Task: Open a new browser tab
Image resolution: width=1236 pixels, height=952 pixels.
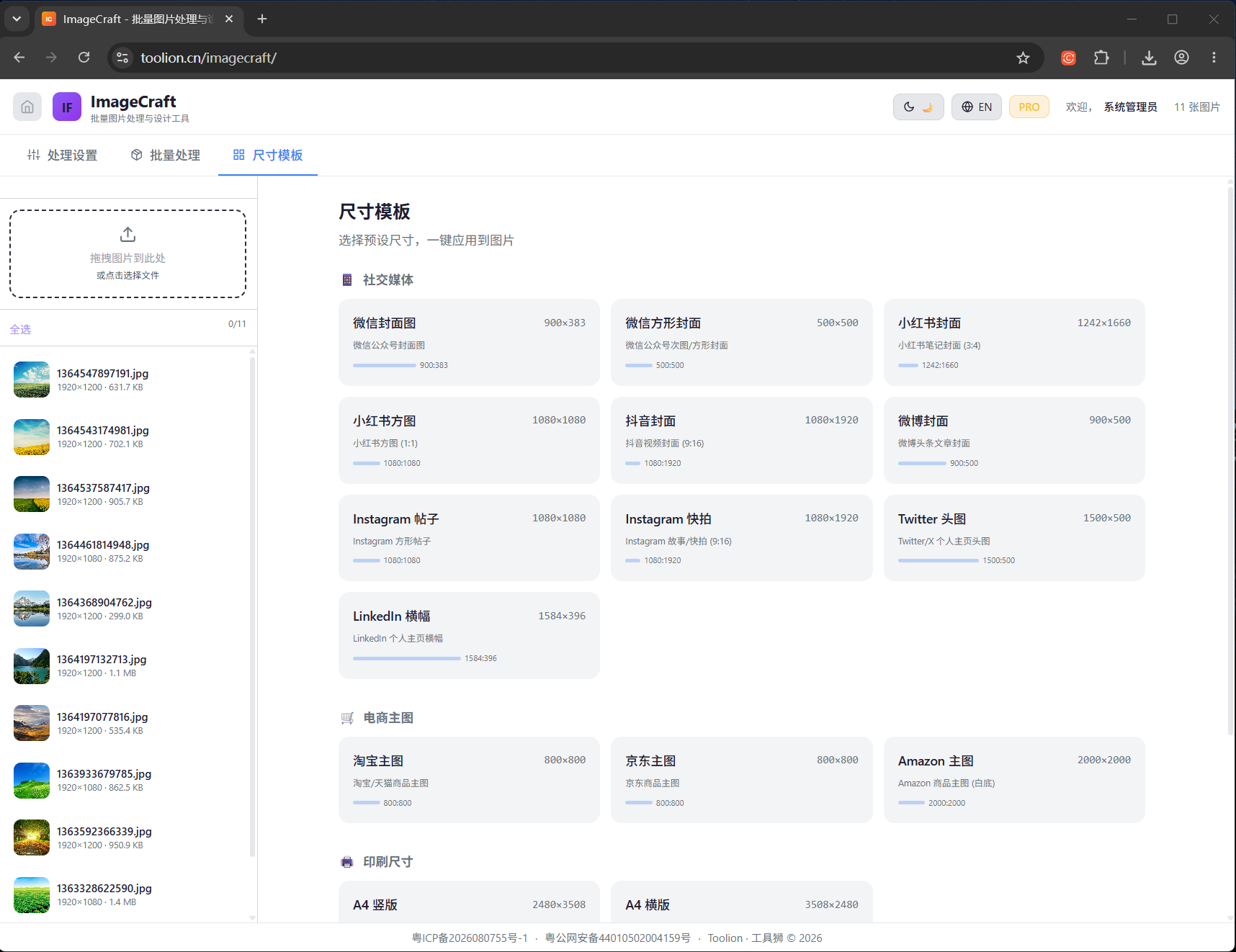Action: 262,19
